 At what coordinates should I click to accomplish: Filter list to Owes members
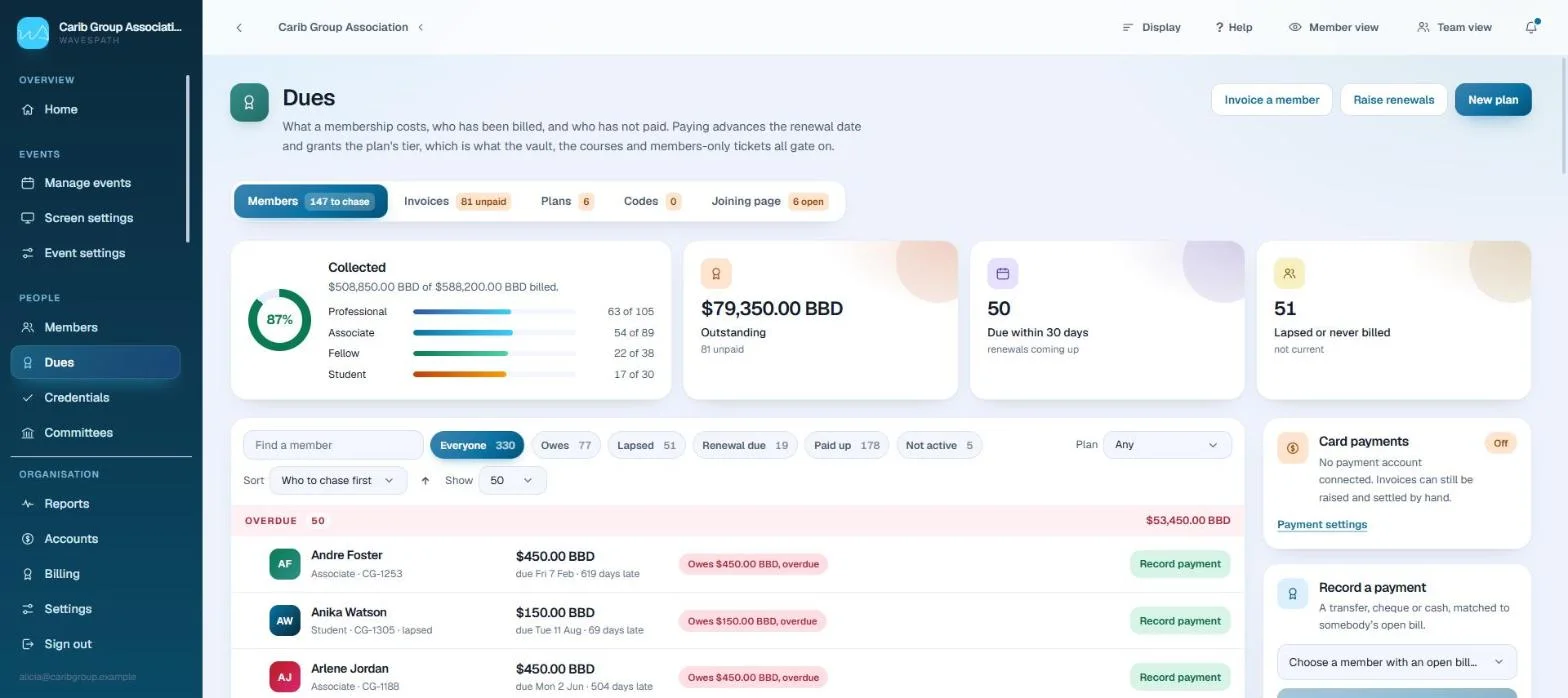tap(565, 445)
